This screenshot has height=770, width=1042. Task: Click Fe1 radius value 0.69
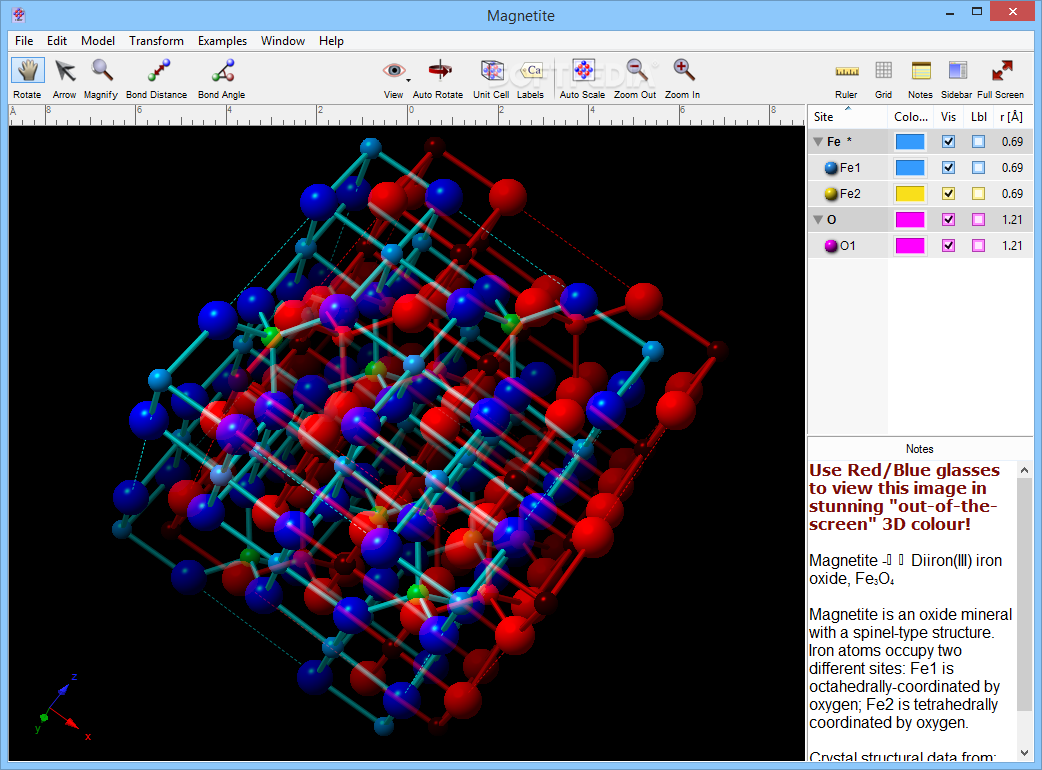pyautogui.click(x=1012, y=167)
